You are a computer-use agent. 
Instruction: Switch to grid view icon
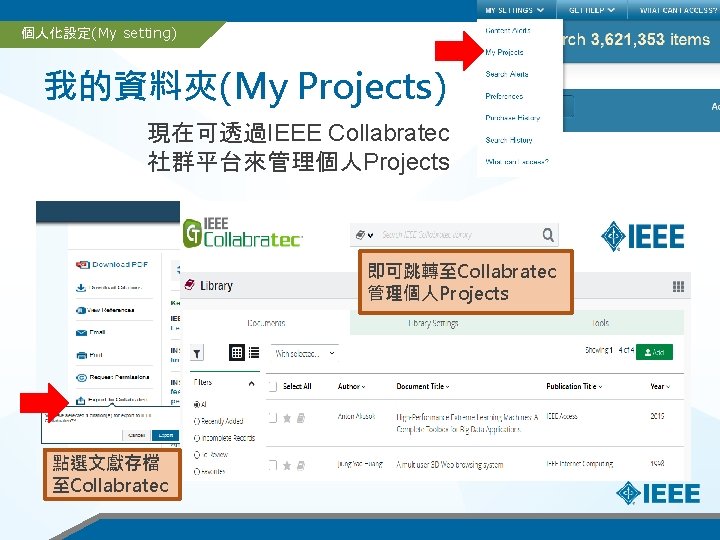coord(236,353)
